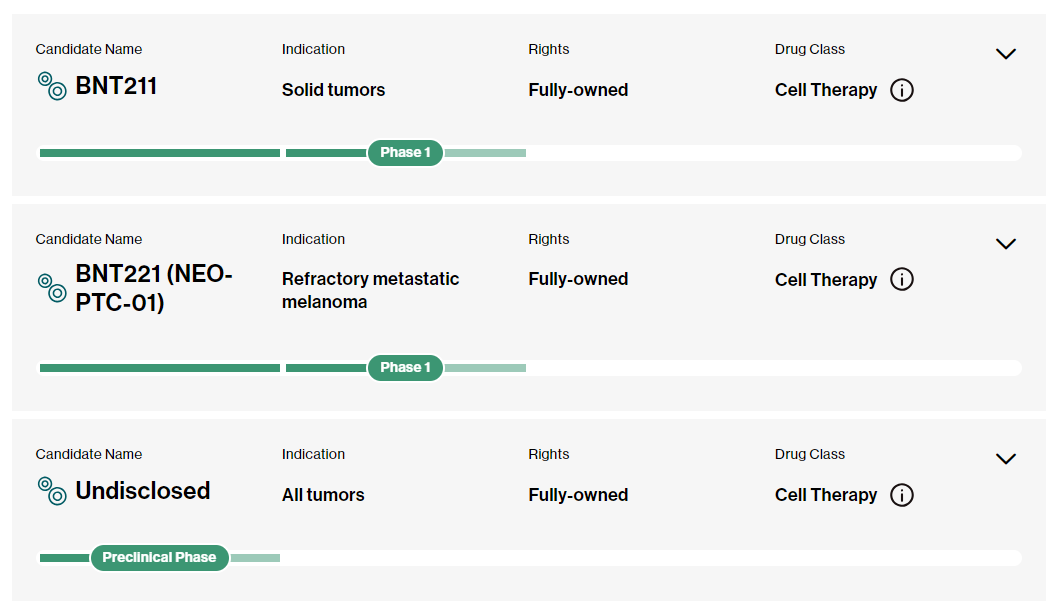Select the Solid tumors indication text

click(x=333, y=89)
